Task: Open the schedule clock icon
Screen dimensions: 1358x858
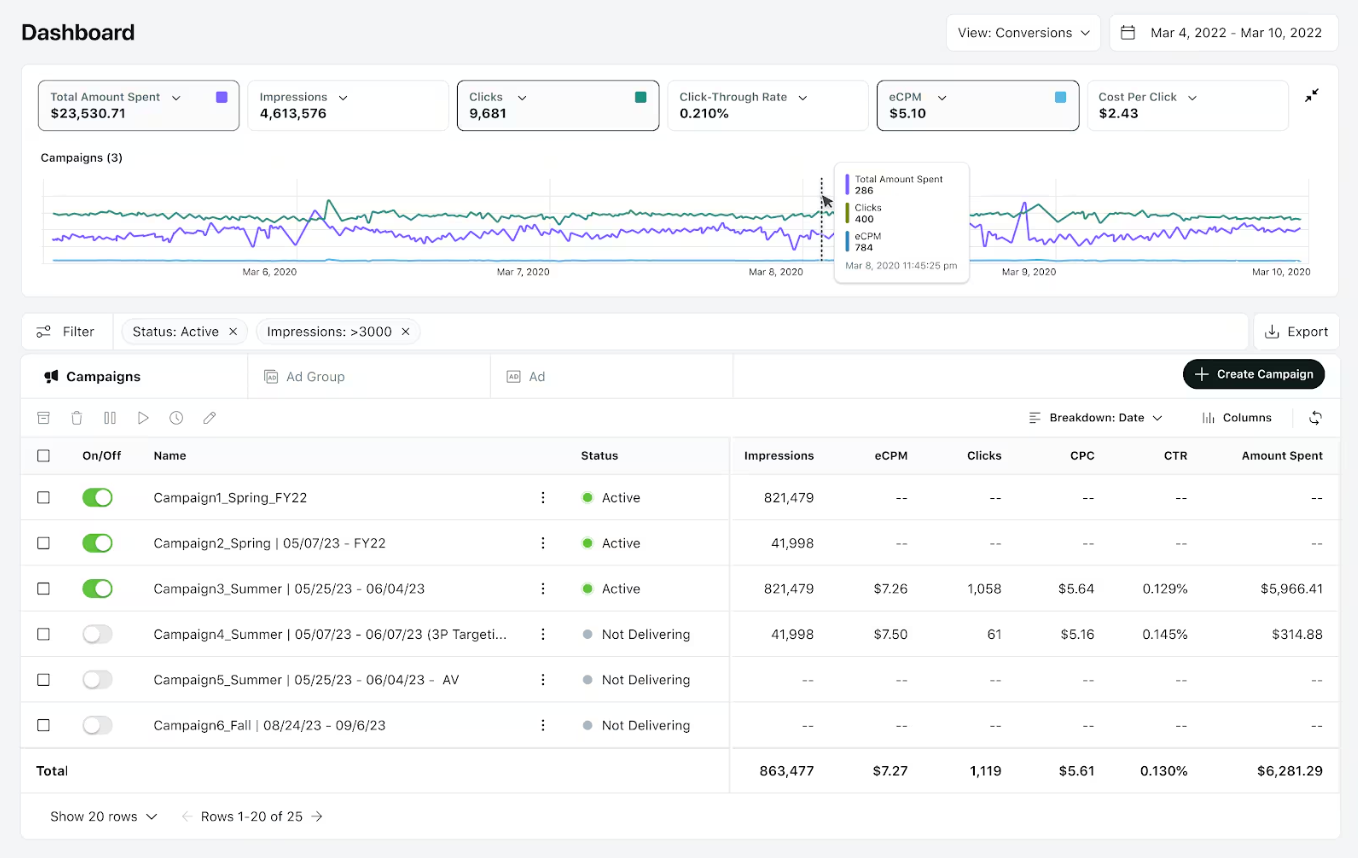Action: (x=176, y=418)
